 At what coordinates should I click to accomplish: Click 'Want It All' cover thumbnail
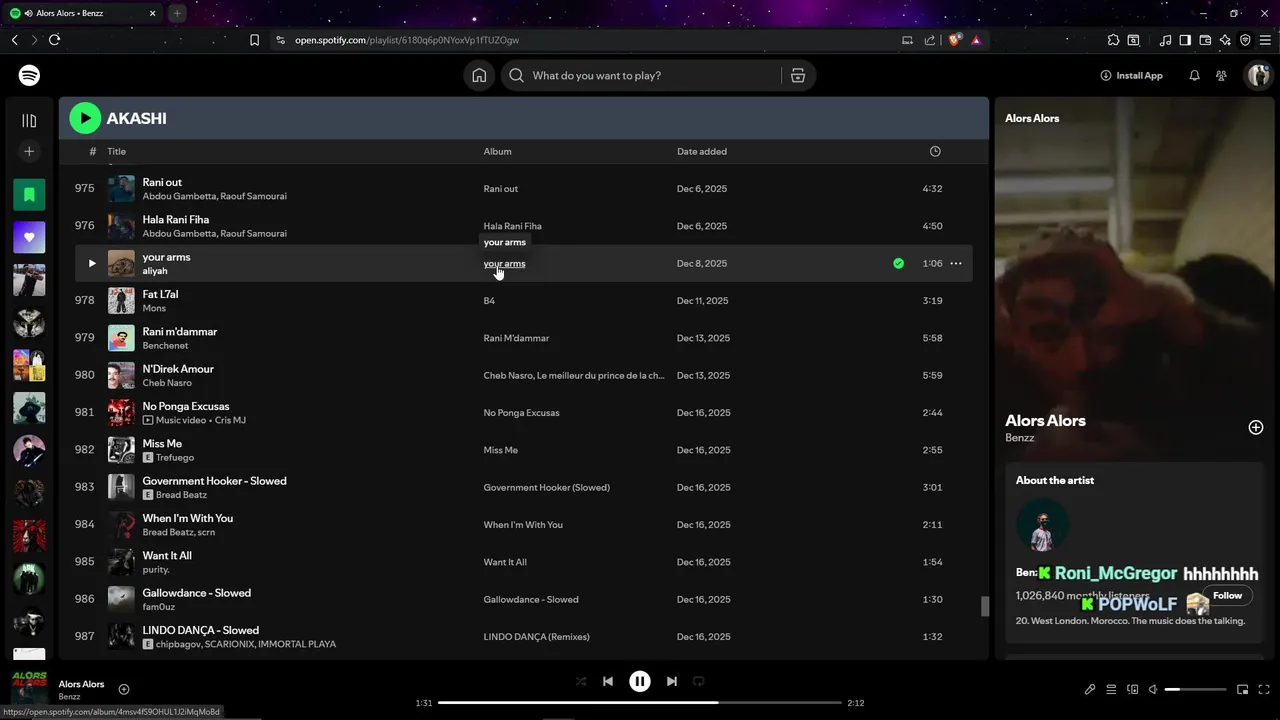pos(121,562)
